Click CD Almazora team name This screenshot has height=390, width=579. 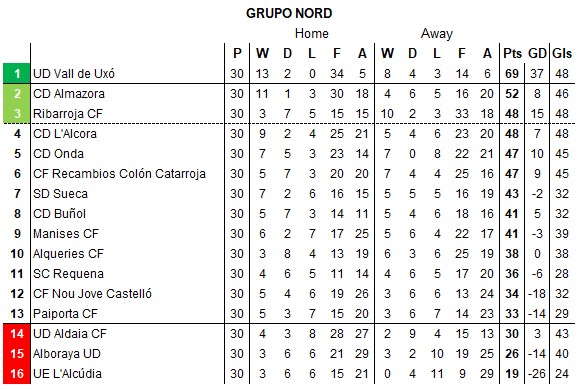(x=69, y=93)
